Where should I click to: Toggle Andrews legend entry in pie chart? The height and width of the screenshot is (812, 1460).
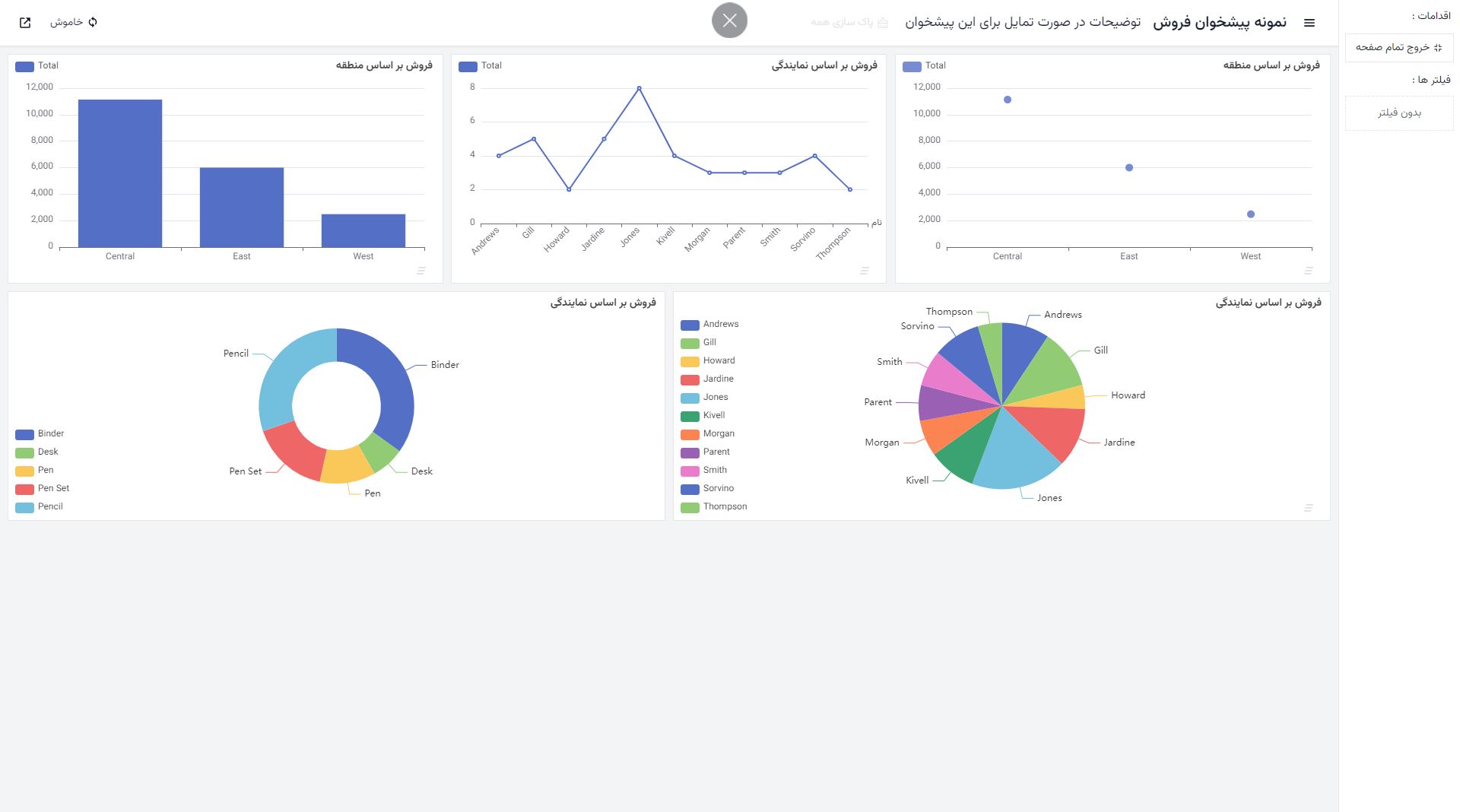pos(709,325)
